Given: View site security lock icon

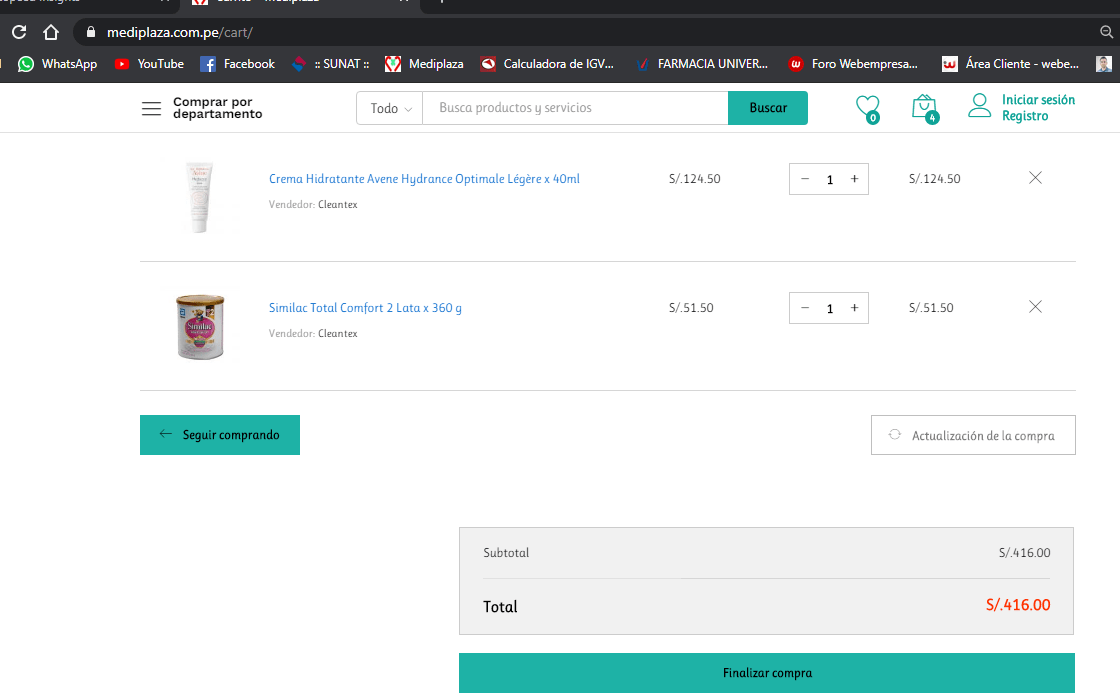Looking at the screenshot, I should click(91, 32).
